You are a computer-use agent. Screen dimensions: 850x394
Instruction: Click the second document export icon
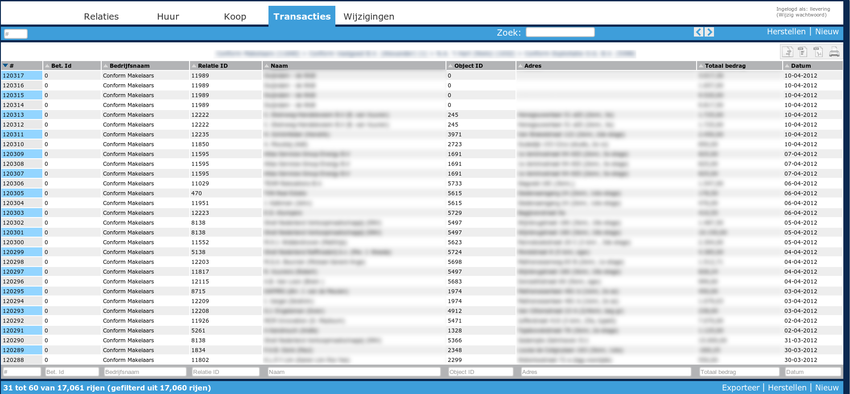click(x=802, y=52)
